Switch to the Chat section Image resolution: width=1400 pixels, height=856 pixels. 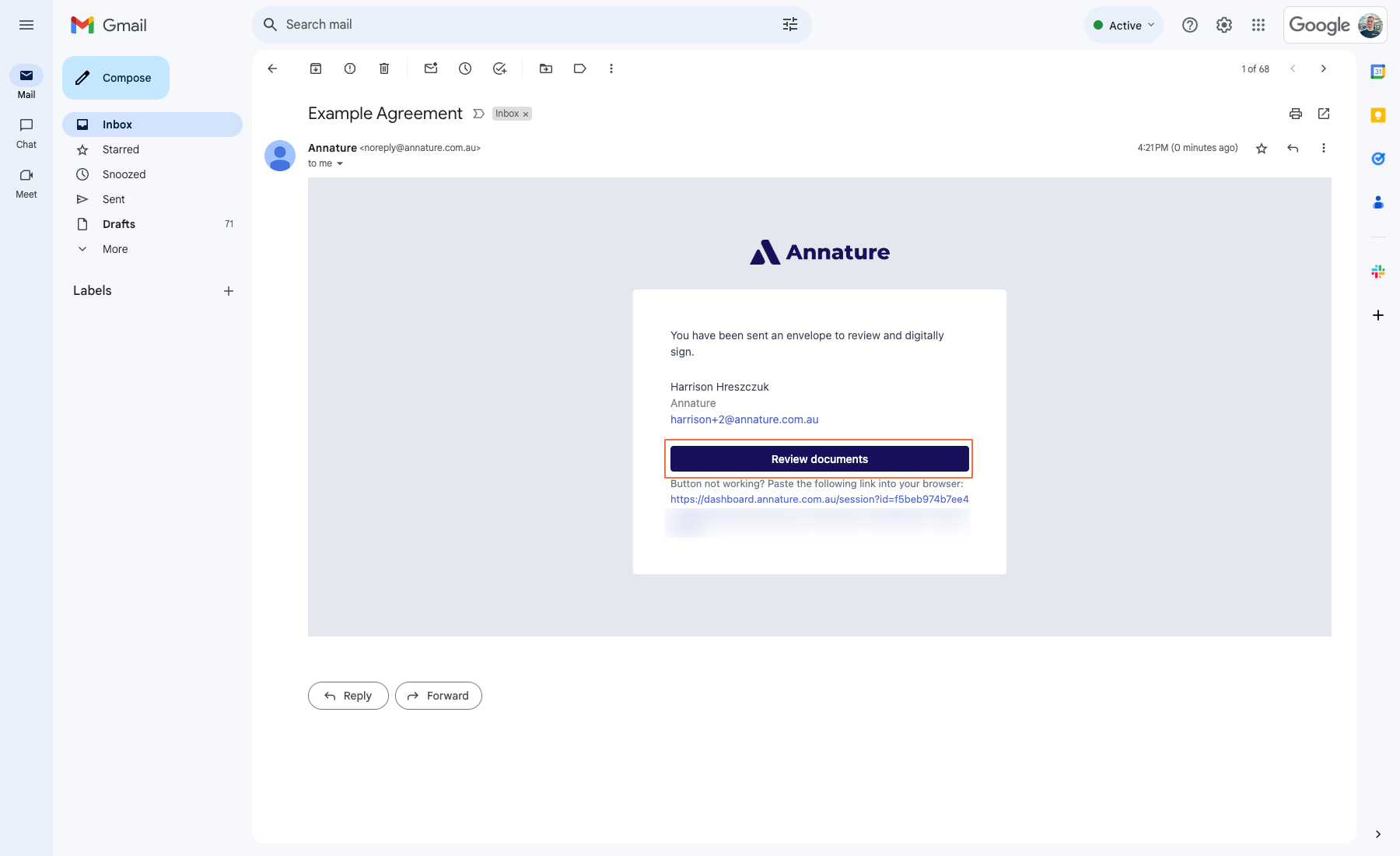[26, 133]
